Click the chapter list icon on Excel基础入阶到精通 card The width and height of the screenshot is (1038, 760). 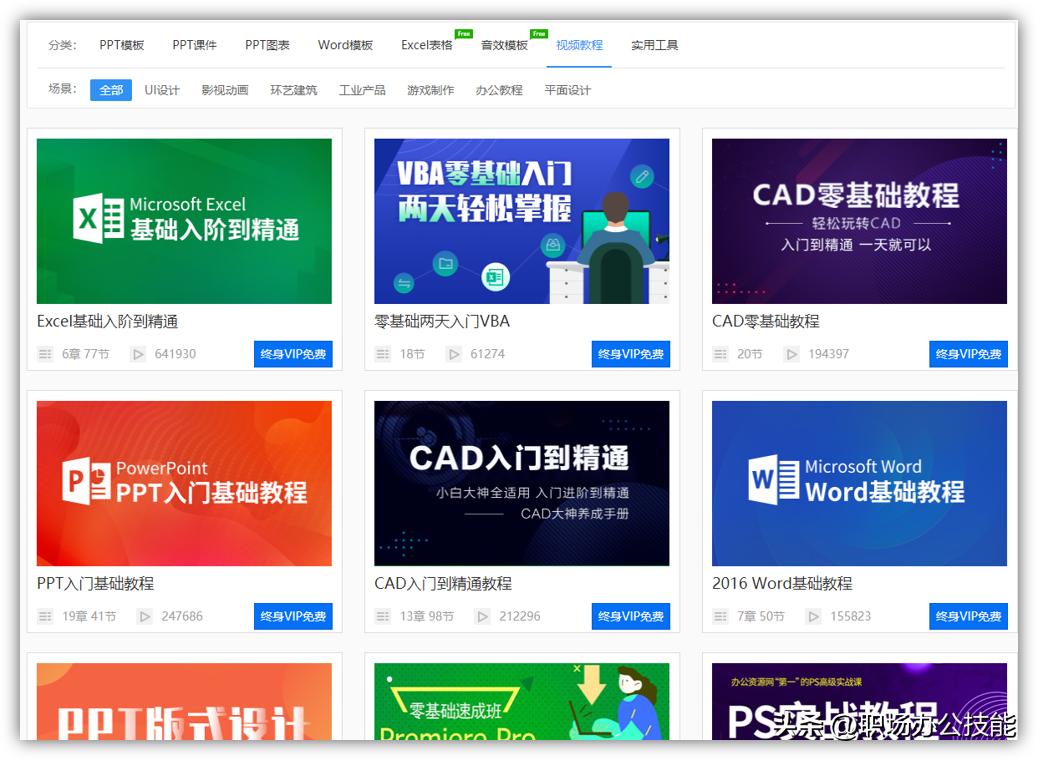pyautogui.click(x=46, y=353)
